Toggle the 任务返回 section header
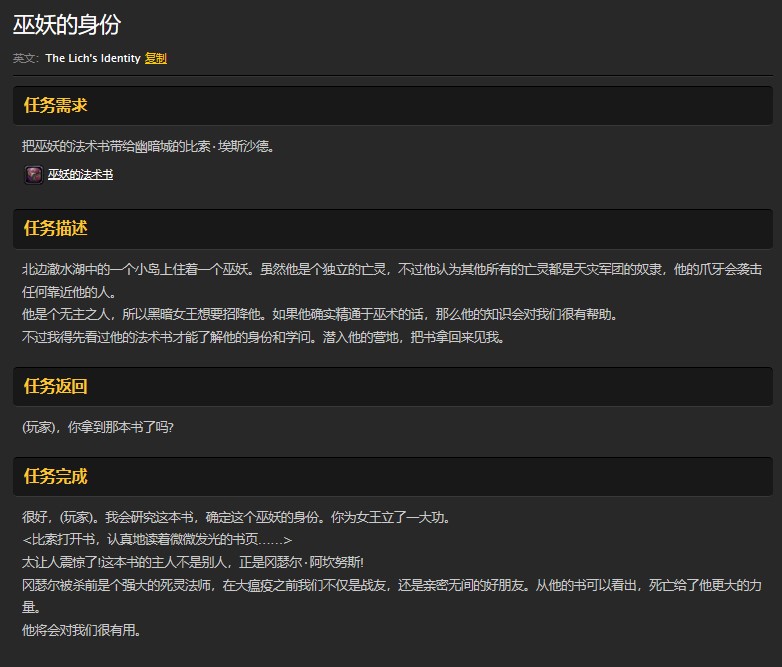This screenshot has height=667, width=782. (56, 386)
